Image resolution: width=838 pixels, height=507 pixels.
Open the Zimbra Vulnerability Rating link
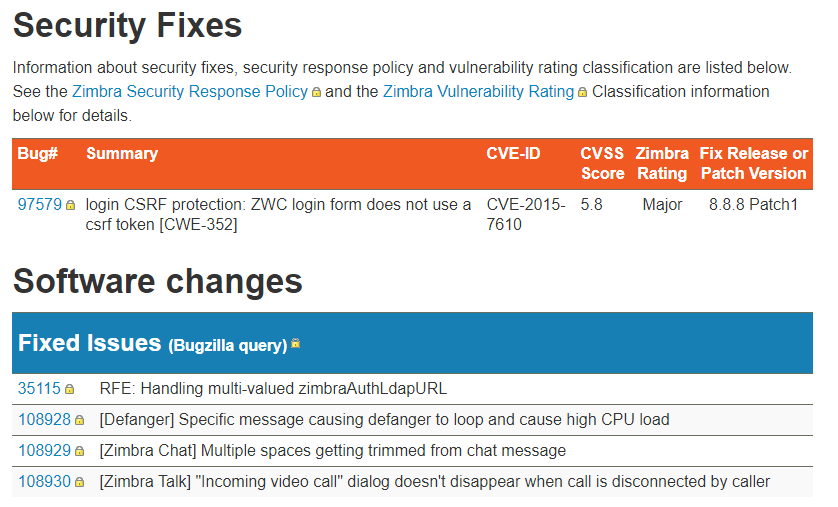[478, 91]
